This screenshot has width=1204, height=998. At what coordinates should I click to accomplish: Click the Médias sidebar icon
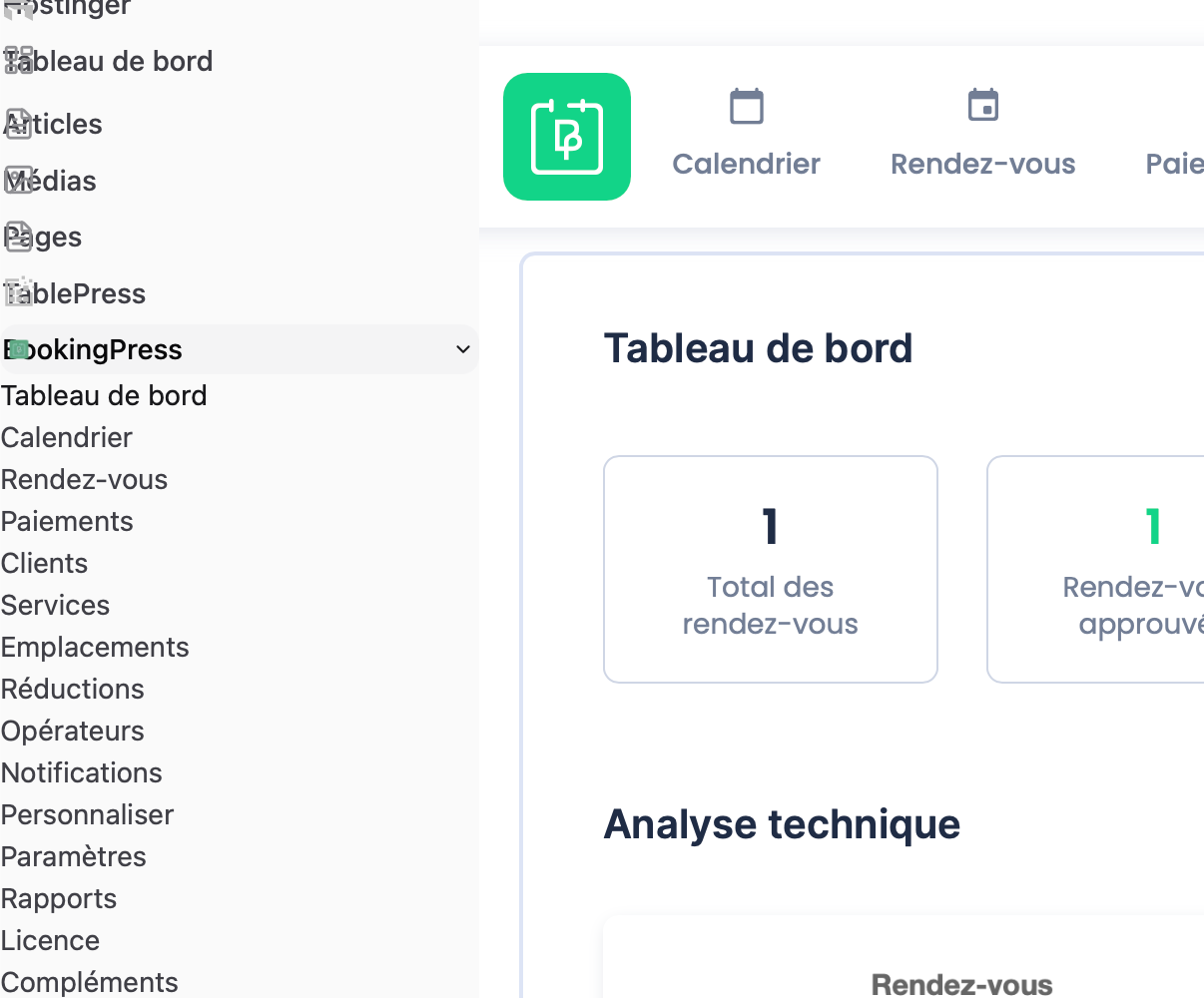pyautogui.click(x=19, y=181)
